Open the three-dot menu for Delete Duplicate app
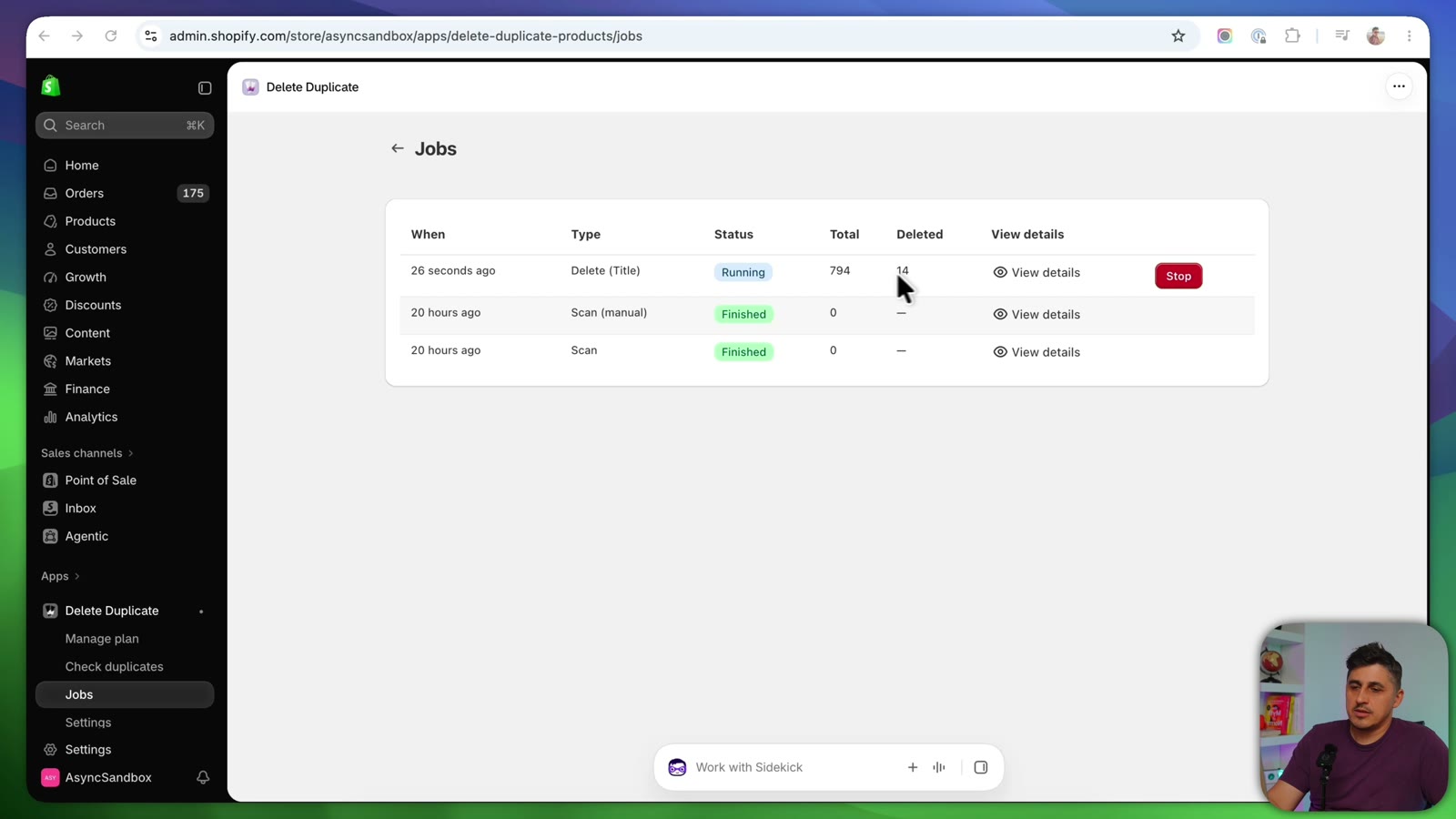 point(1399,86)
